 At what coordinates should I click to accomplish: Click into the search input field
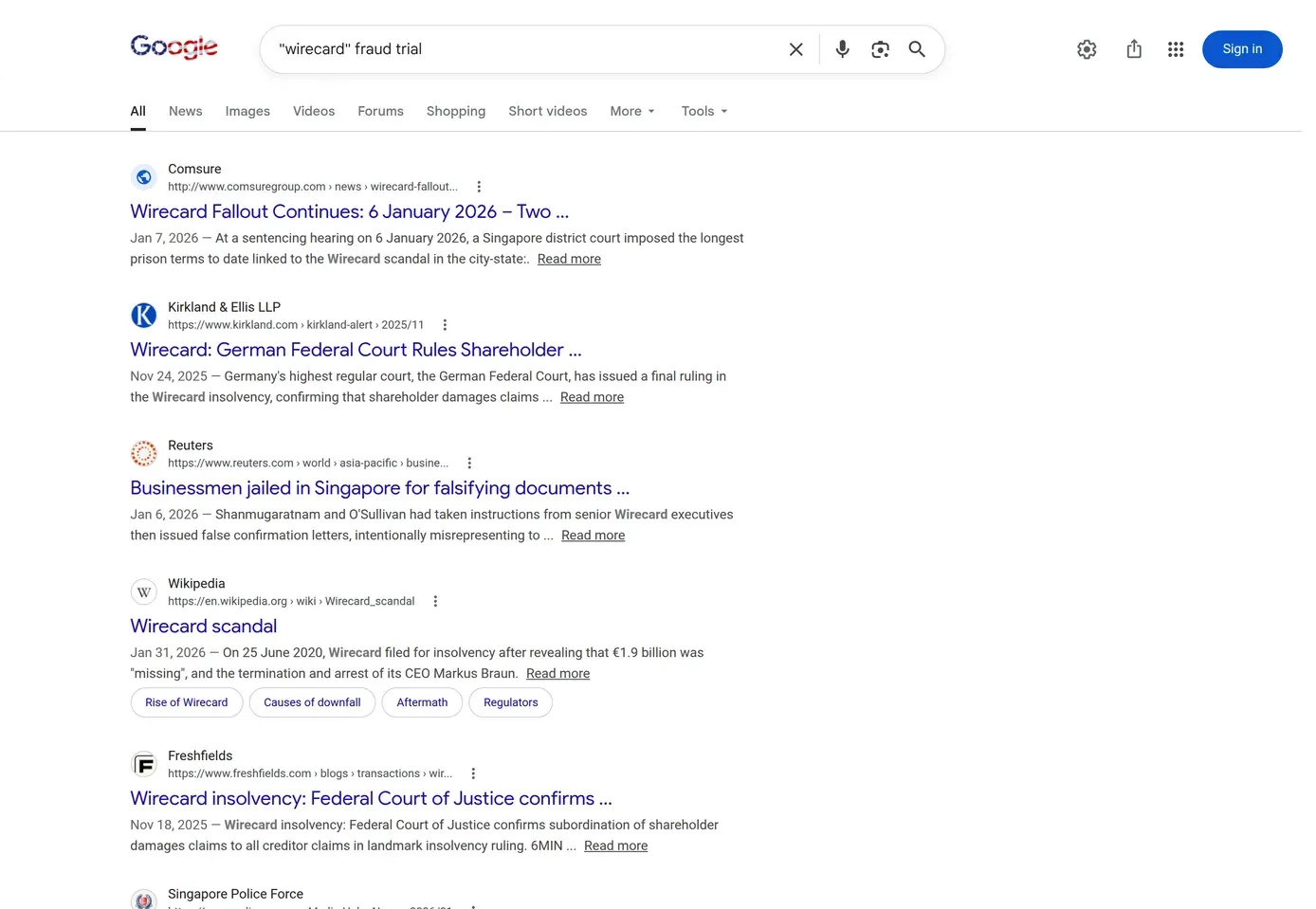tap(526, 49)
